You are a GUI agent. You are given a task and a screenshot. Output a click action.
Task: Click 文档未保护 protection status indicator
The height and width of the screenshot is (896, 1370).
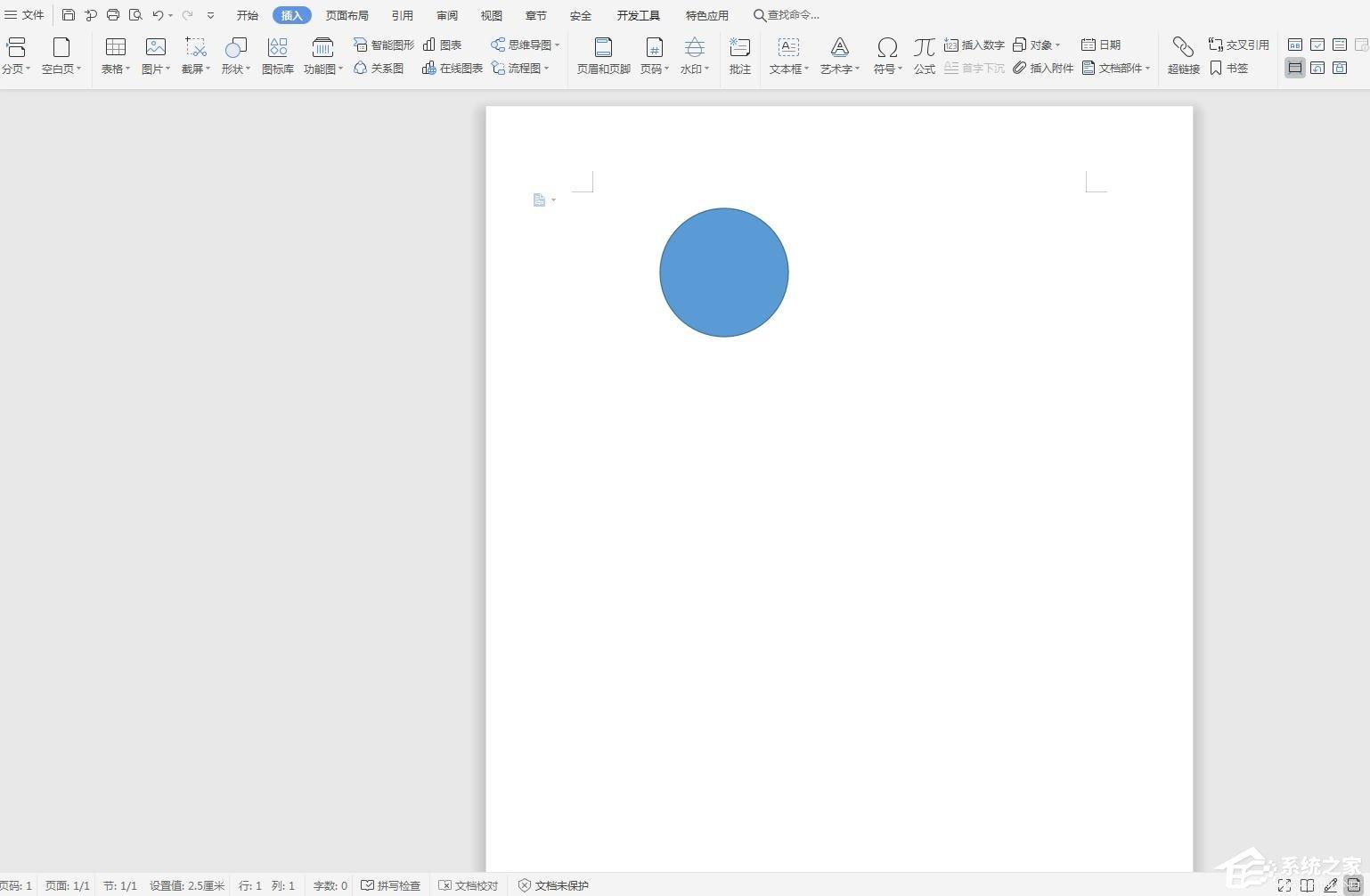point(553,885)
